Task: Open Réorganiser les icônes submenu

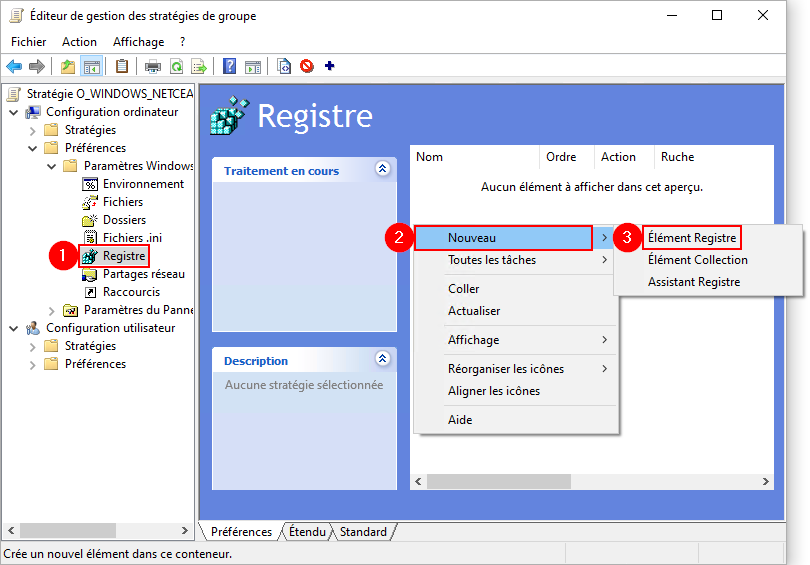Action: [516, 369]
